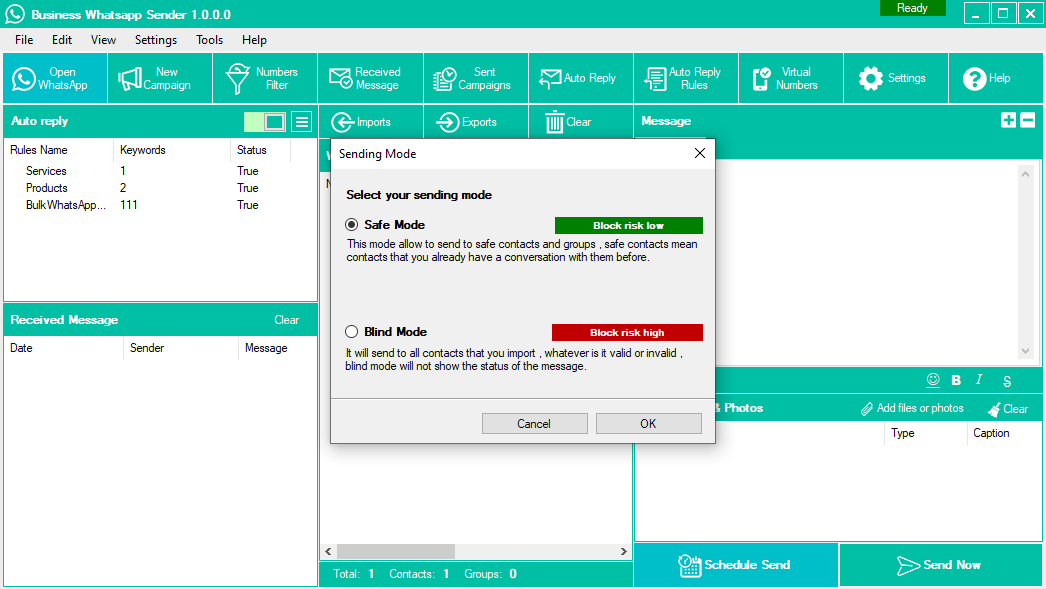The height and width of the screenshot is (589, 1046).
Task: Select the Safe Mode radio button
Action: [x=352, y=225]
